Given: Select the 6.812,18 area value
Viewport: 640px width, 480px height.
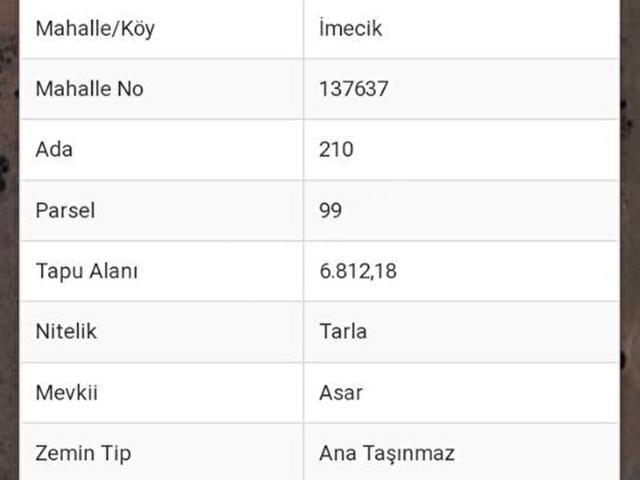Looking at the screenshot, I should coord(357,271).
